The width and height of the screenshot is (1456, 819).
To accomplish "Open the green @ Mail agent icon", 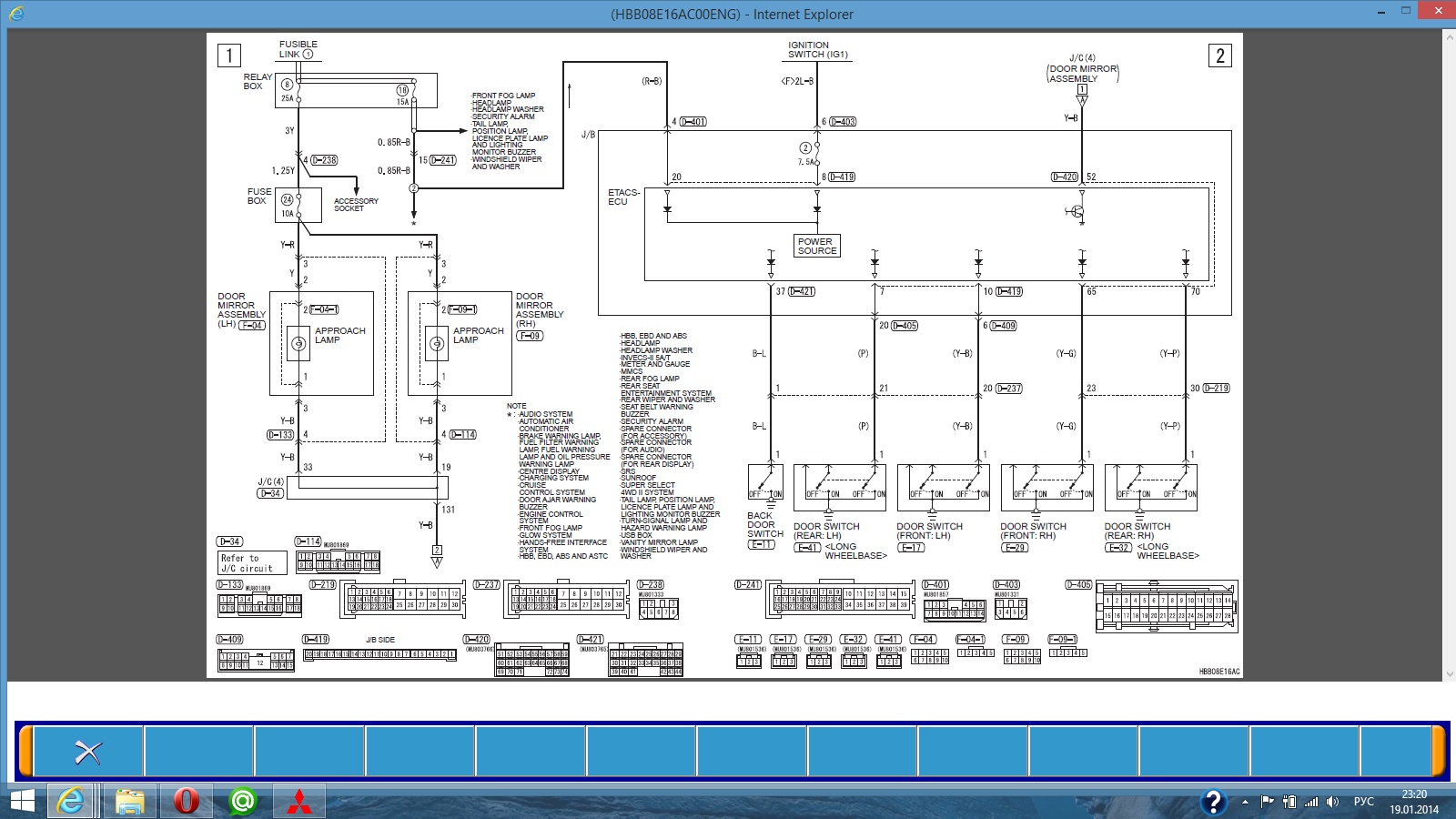I will [x=242, y=801].
